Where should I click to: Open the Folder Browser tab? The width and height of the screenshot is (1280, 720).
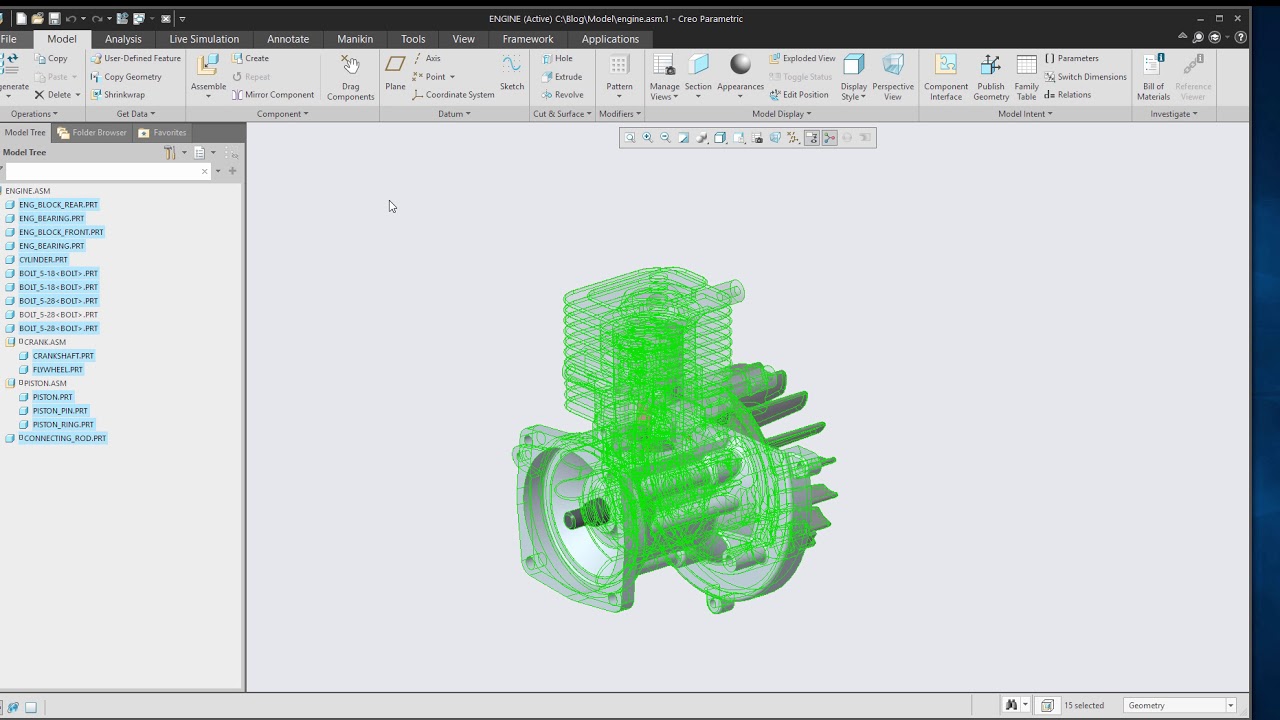(x=92, y=132)
